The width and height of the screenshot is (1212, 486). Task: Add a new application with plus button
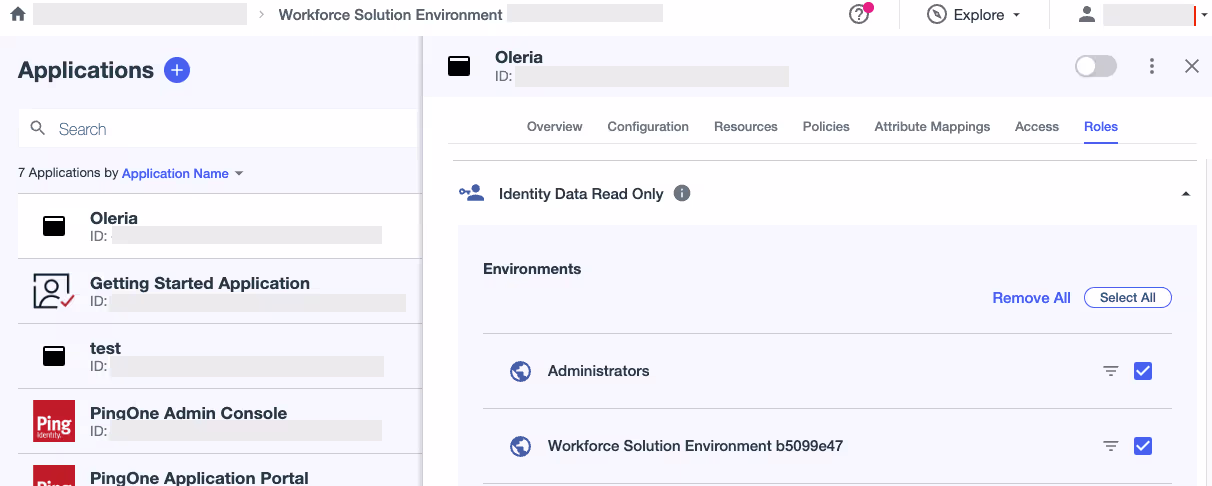coord(177,70)
